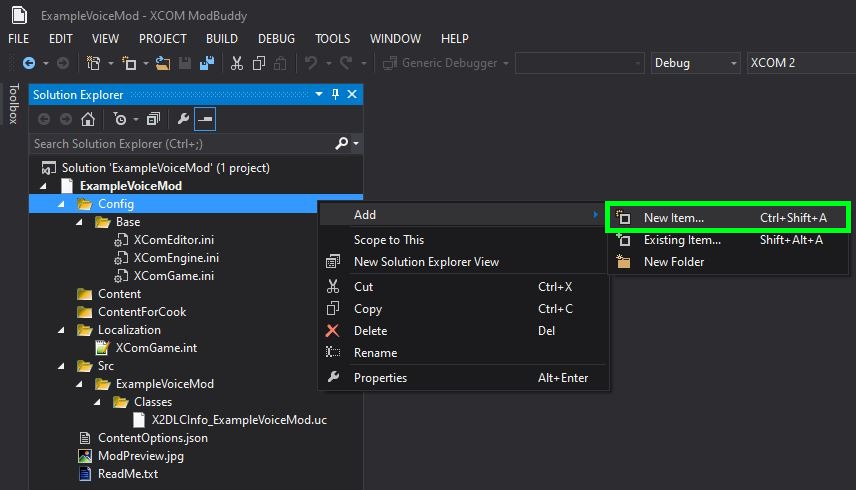This screenshot has width=856, height=490.
Task: Click the Copy icon in the toolbar
Action: [x=259, y=63]
